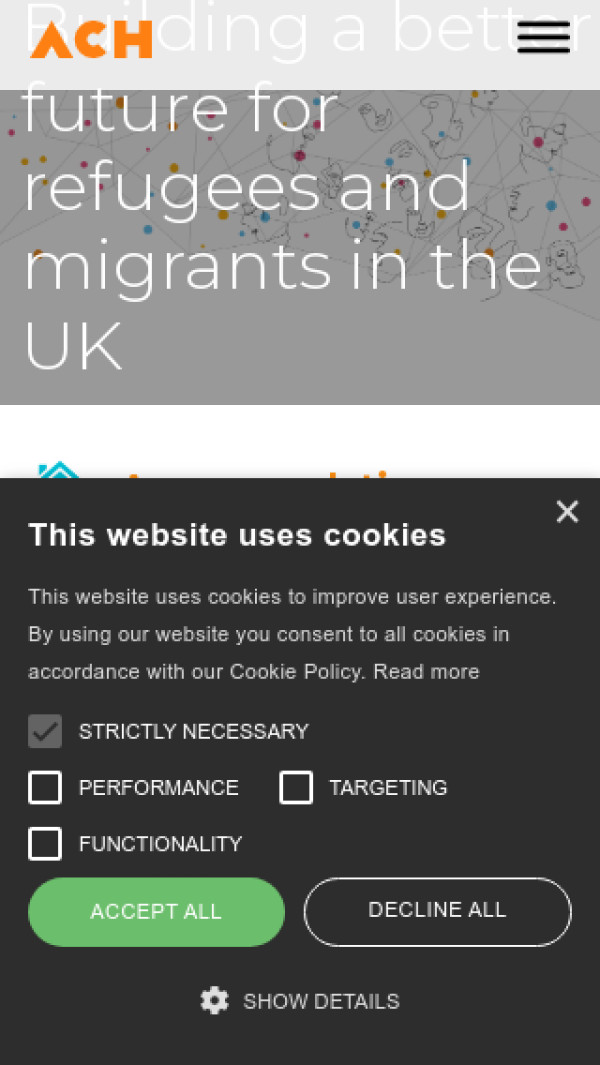Click the "This website uses cookies" title

(x=237, y=535)
